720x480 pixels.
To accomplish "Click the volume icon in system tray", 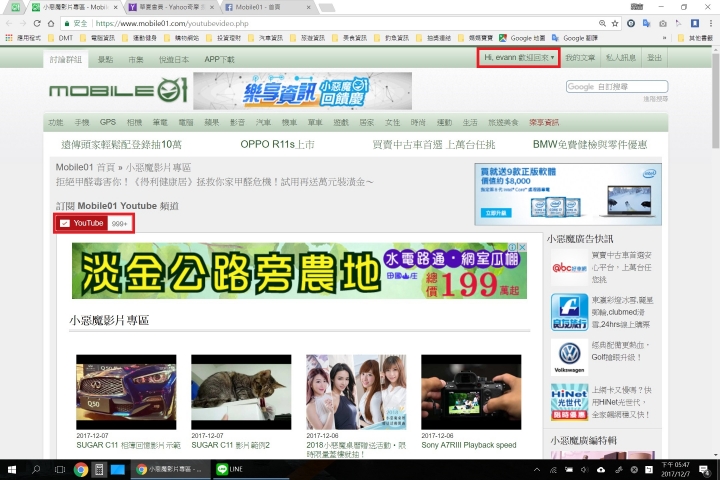I will coord(584,469).
